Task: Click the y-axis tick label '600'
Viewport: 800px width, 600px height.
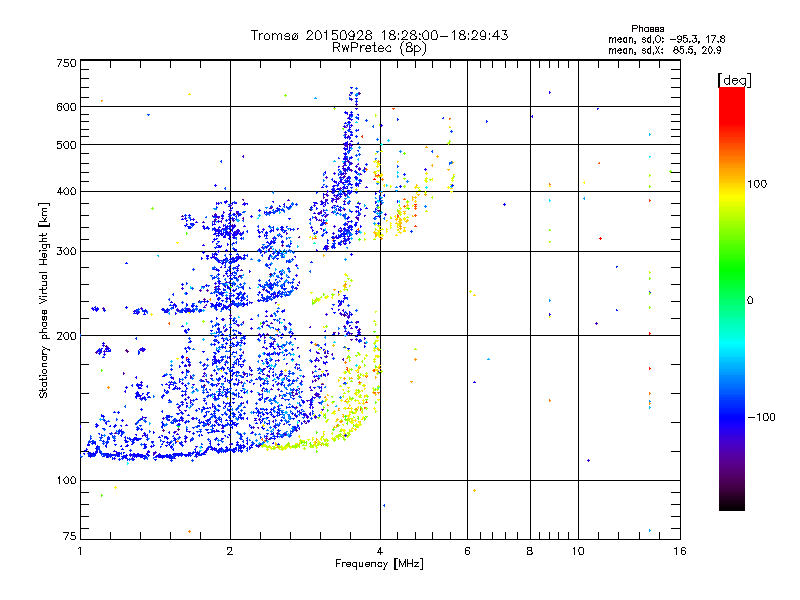Action: (x=66, y=107)
